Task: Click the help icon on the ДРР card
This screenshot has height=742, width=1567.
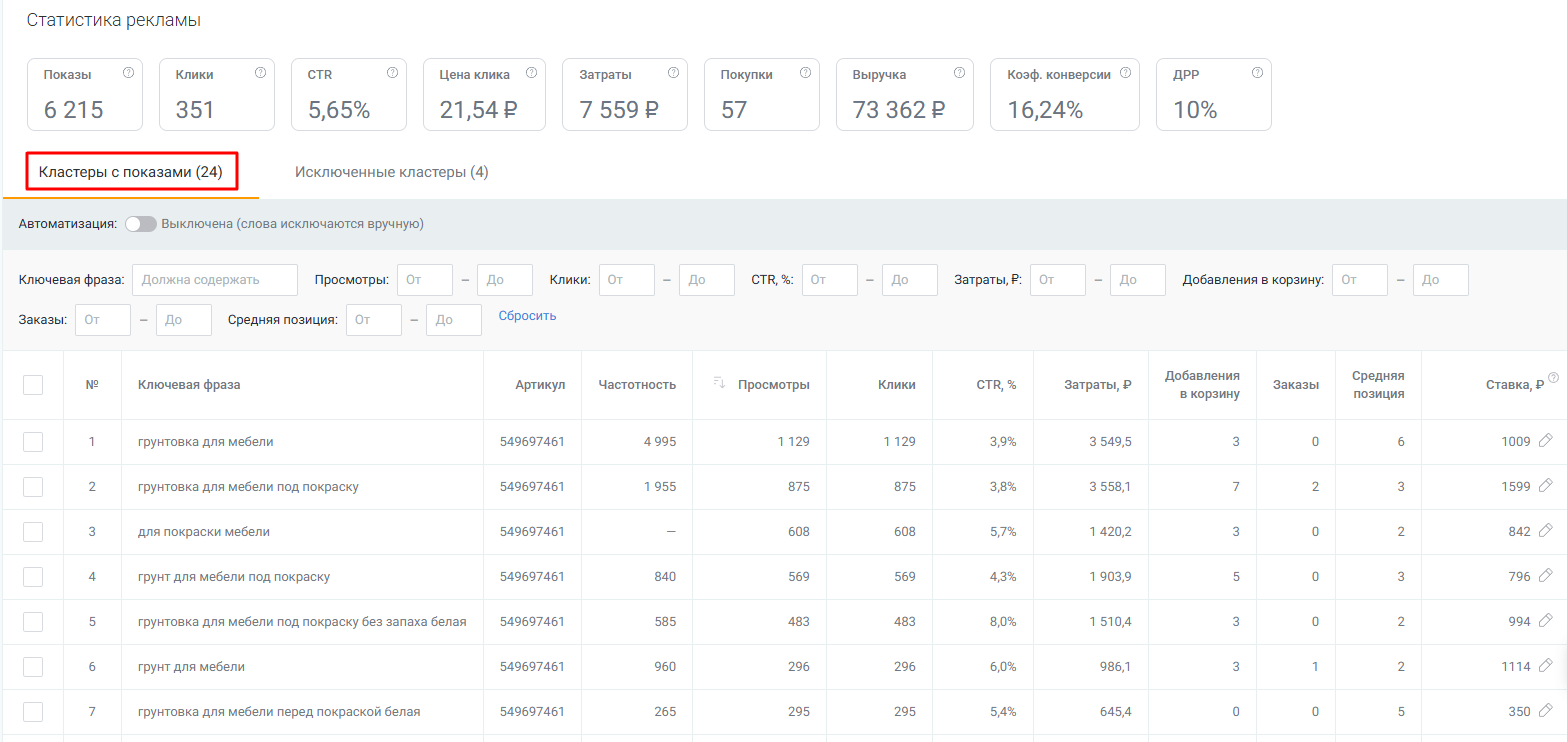Action: pyautogui.click(x=1257, y=73)
